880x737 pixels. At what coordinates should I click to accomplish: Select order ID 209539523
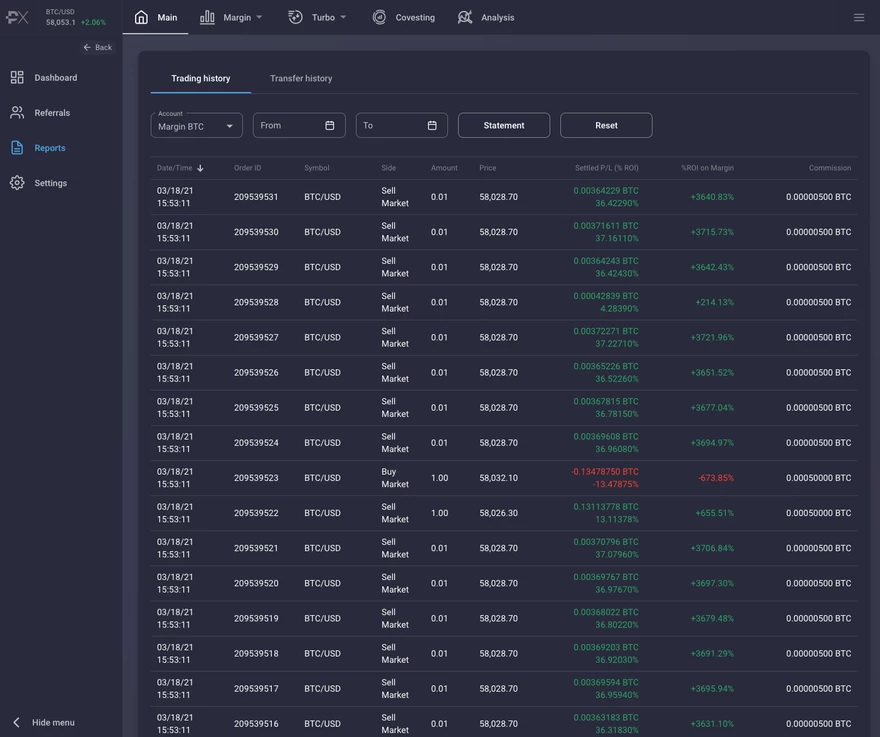256,478
